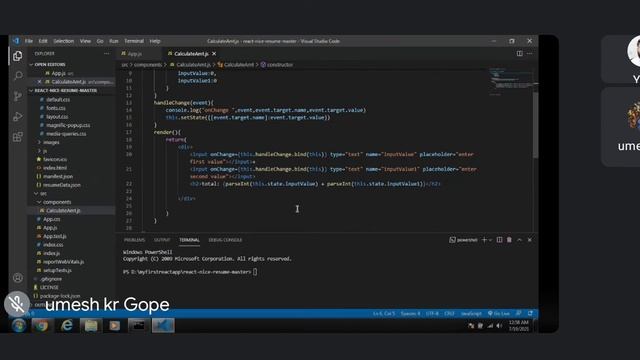Open the Run and Debug view
Screen dimensions: 640x360
tap(18, 117)
